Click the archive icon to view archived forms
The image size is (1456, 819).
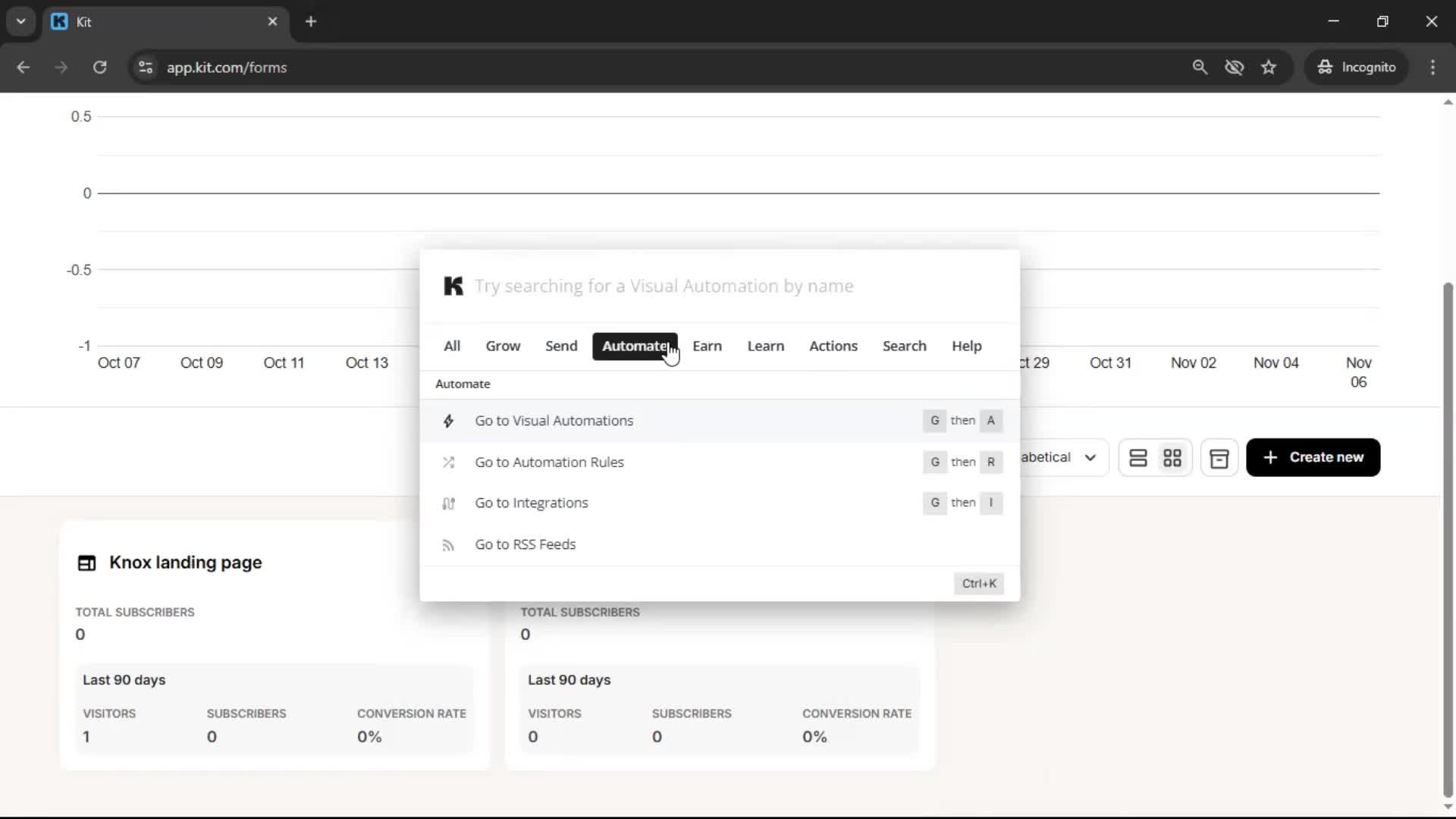click(1219, 457)
